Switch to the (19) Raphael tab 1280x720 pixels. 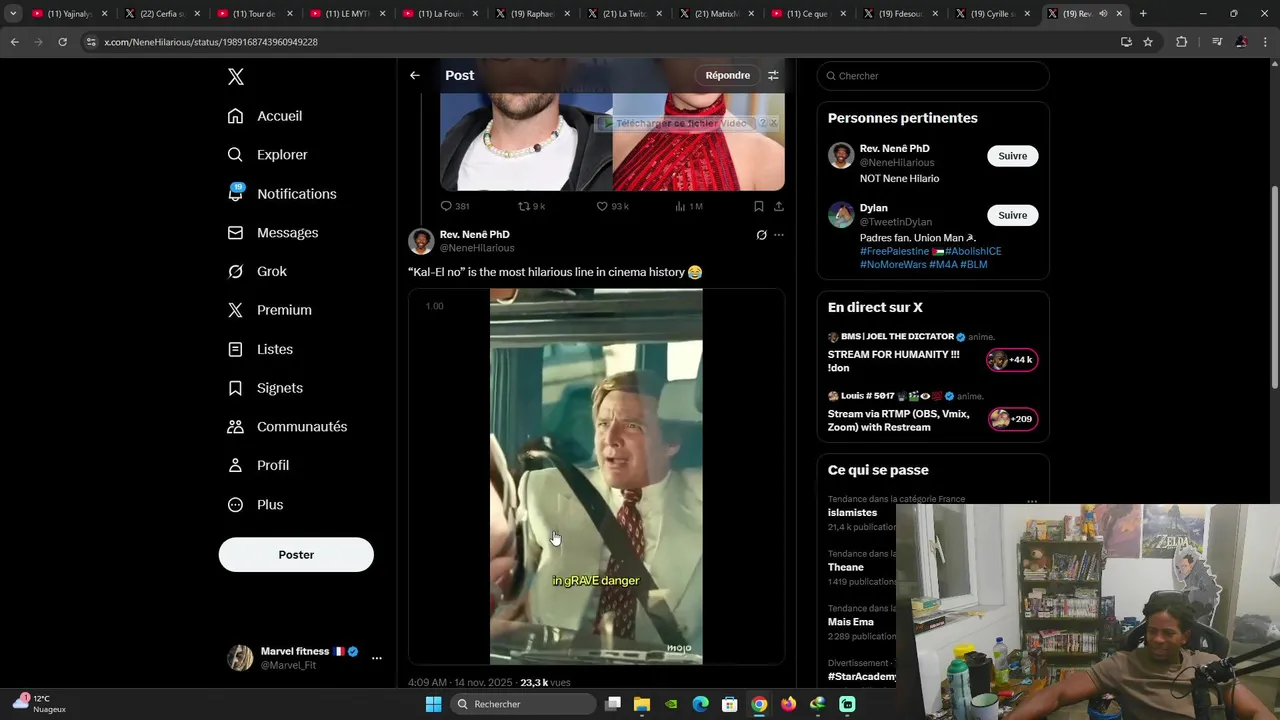coord(532,14)
